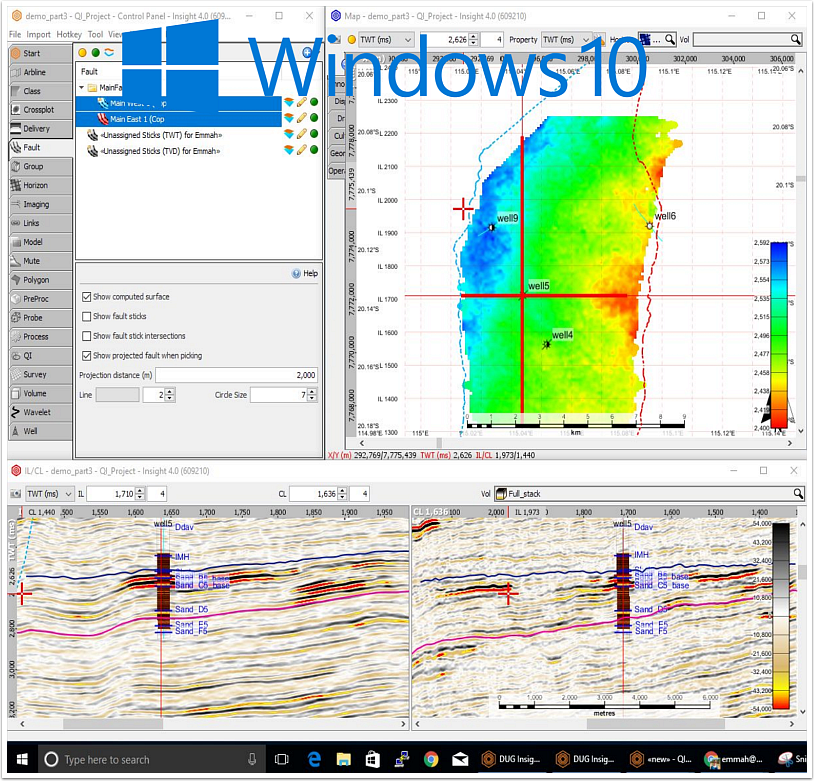Click the seismic amplitude color bar
The width and height of the screenshot is (814, 781).
click(781, 616)
